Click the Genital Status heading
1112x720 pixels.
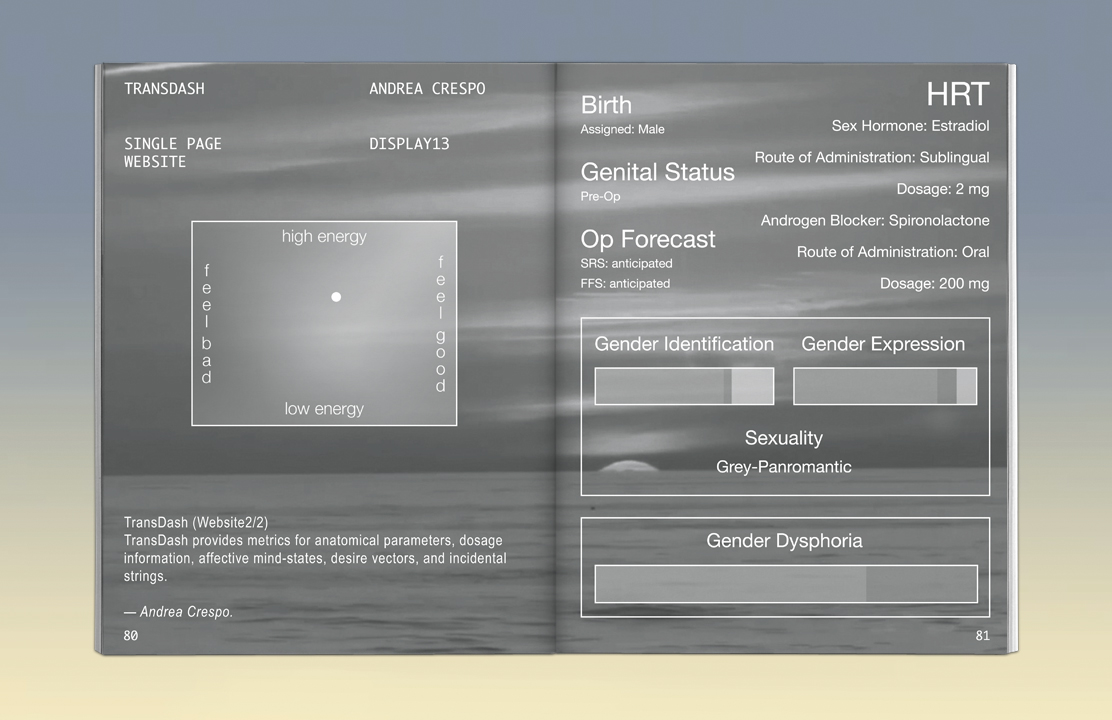pos(657,172)
